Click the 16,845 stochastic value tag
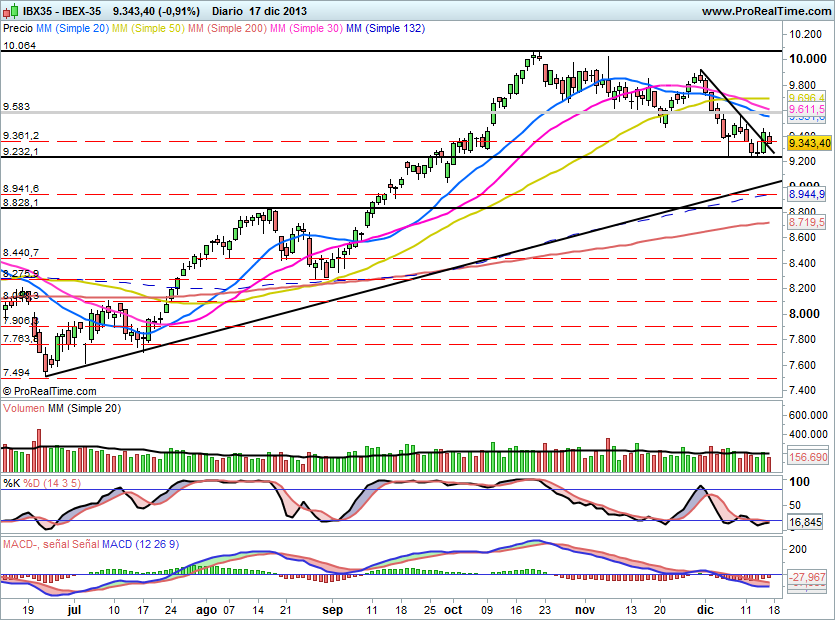 pyautogui.click(x=805, y=522)
